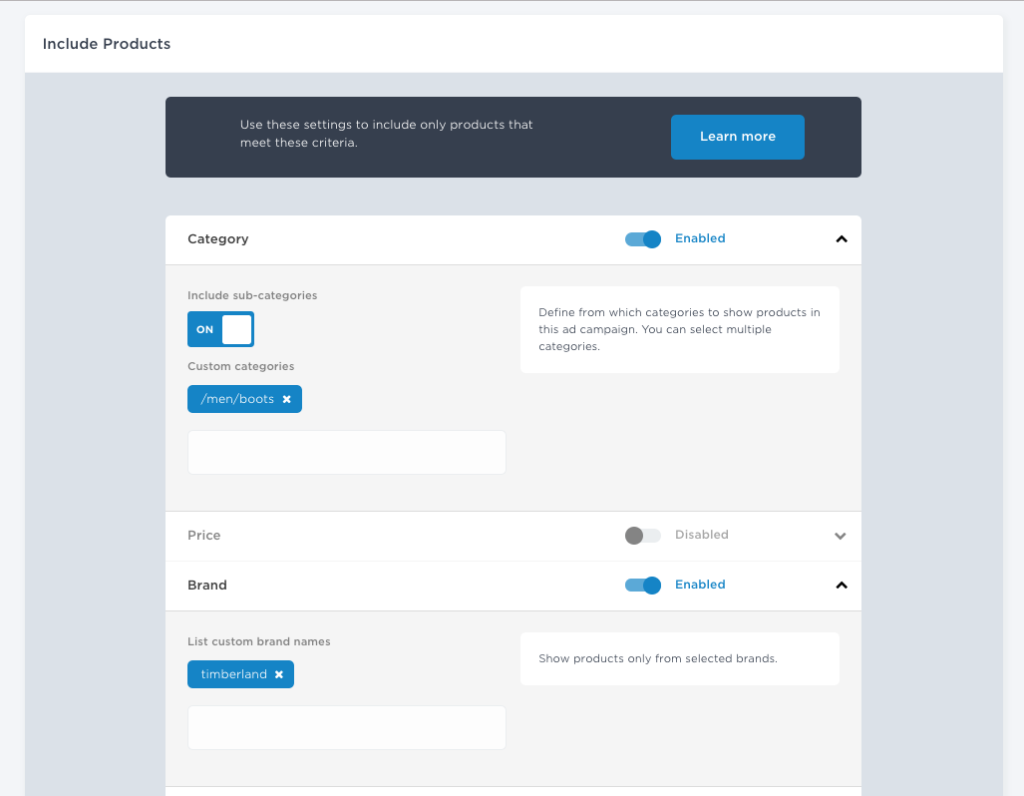Click the Enabled label beside Category
This screenshot has width=1024, height=796.
pyautogui.click(x=700, y=238)
